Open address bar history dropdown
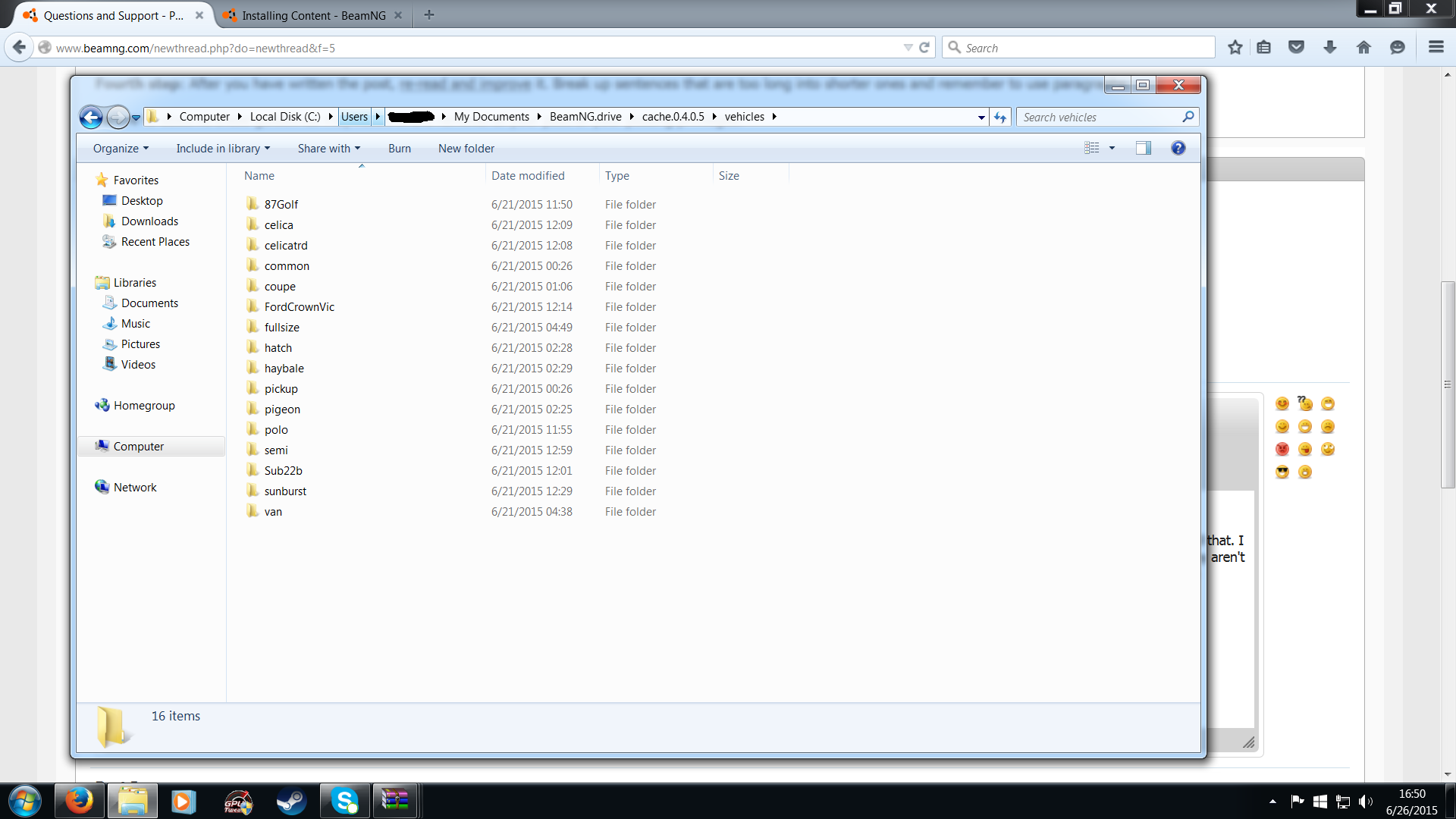The width and height of the screenshot is (1456, 819). click(981, 118)
